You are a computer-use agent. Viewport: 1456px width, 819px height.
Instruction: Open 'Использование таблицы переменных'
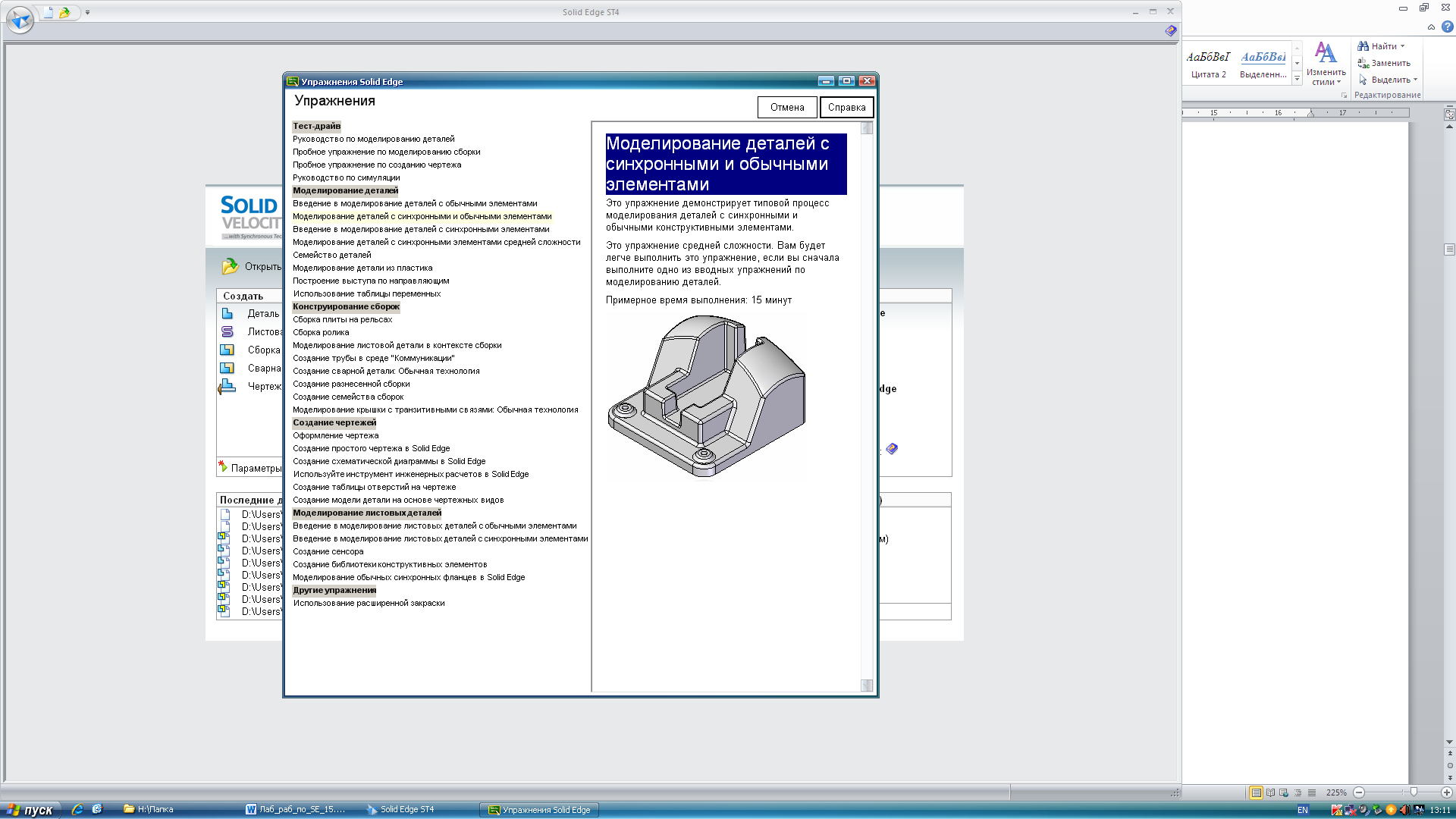[367, 293]
